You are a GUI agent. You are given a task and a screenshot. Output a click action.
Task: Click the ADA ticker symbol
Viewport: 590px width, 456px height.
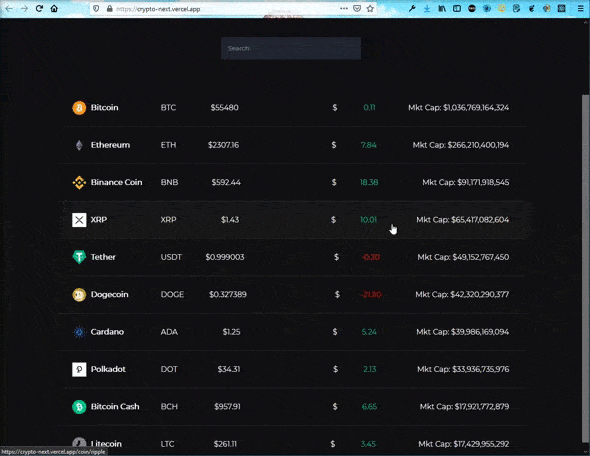(169, 331)
